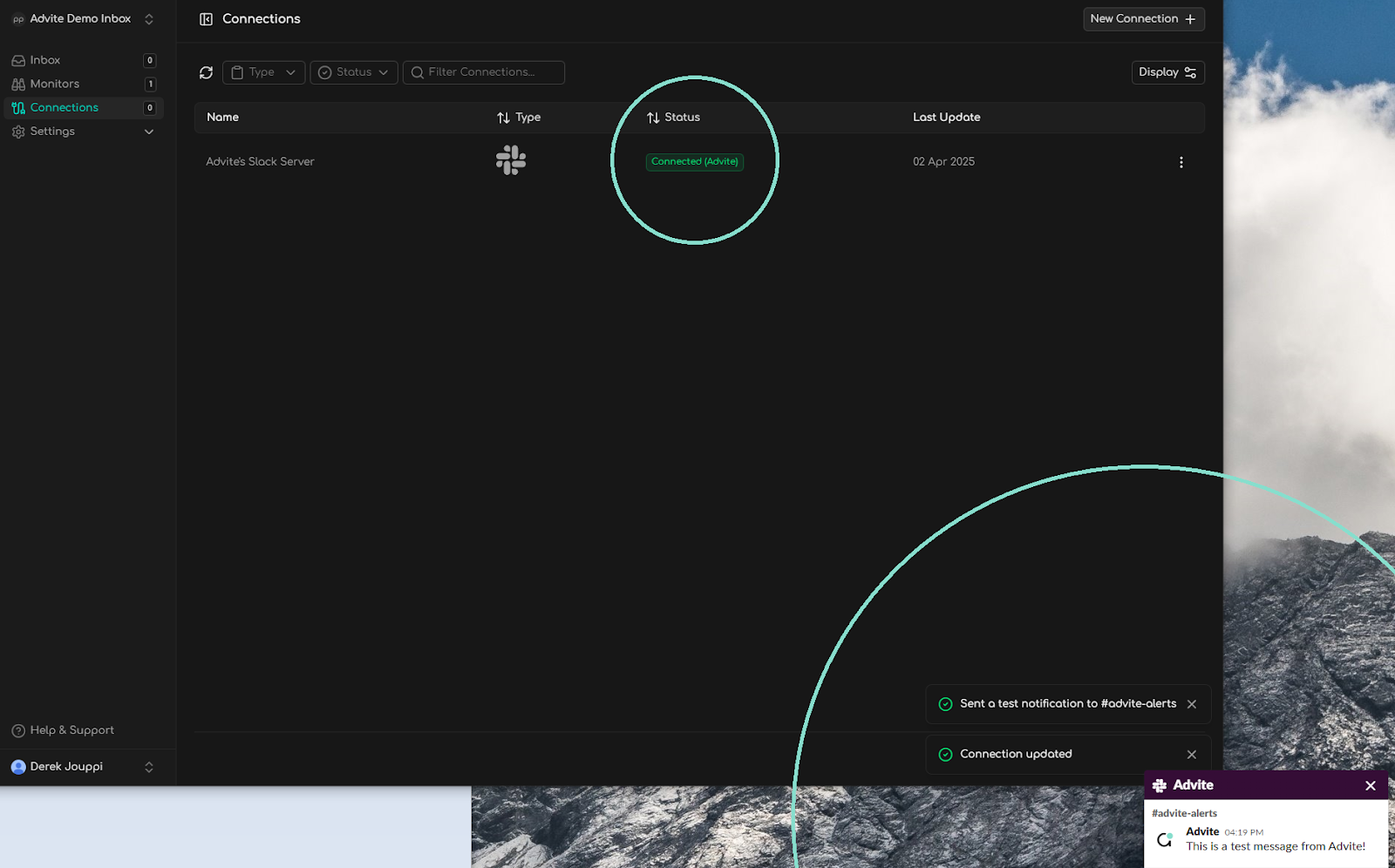Click the Monitors binoculars icon
This screenshot has width=1395, height=868.
[x=18, y=84]
